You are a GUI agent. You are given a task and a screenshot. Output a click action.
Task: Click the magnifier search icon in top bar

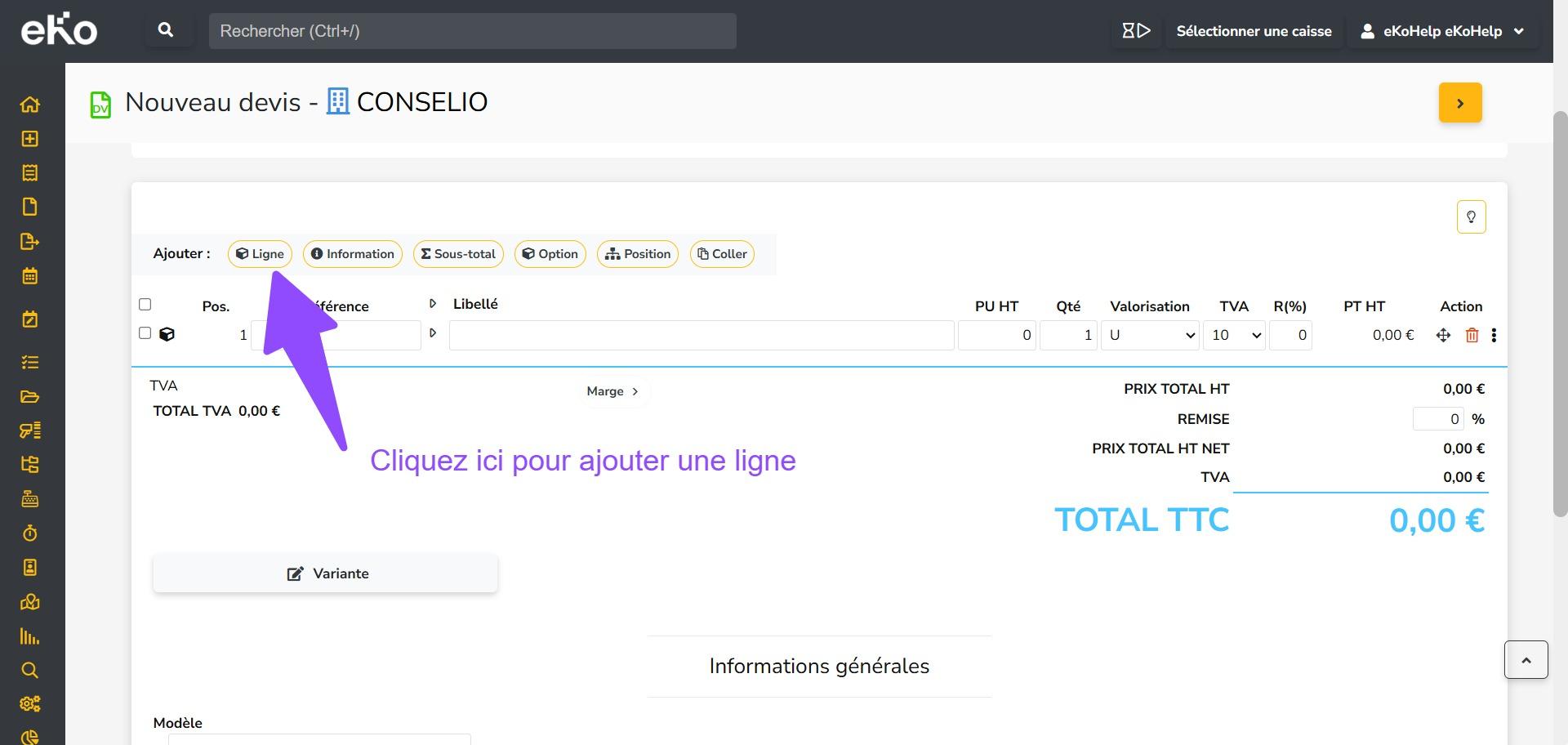(x=166, y=31)
